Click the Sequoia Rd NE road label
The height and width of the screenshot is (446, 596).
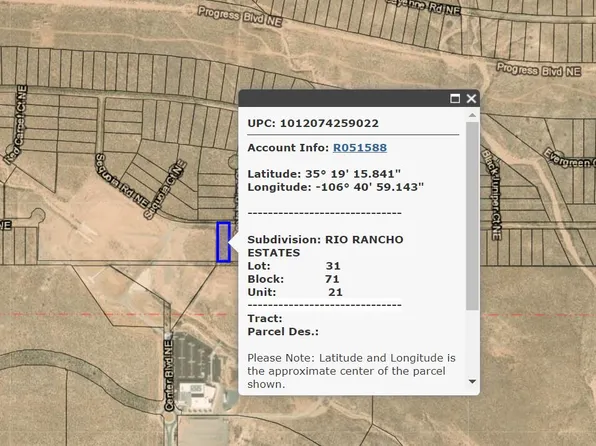click(121, 181)
